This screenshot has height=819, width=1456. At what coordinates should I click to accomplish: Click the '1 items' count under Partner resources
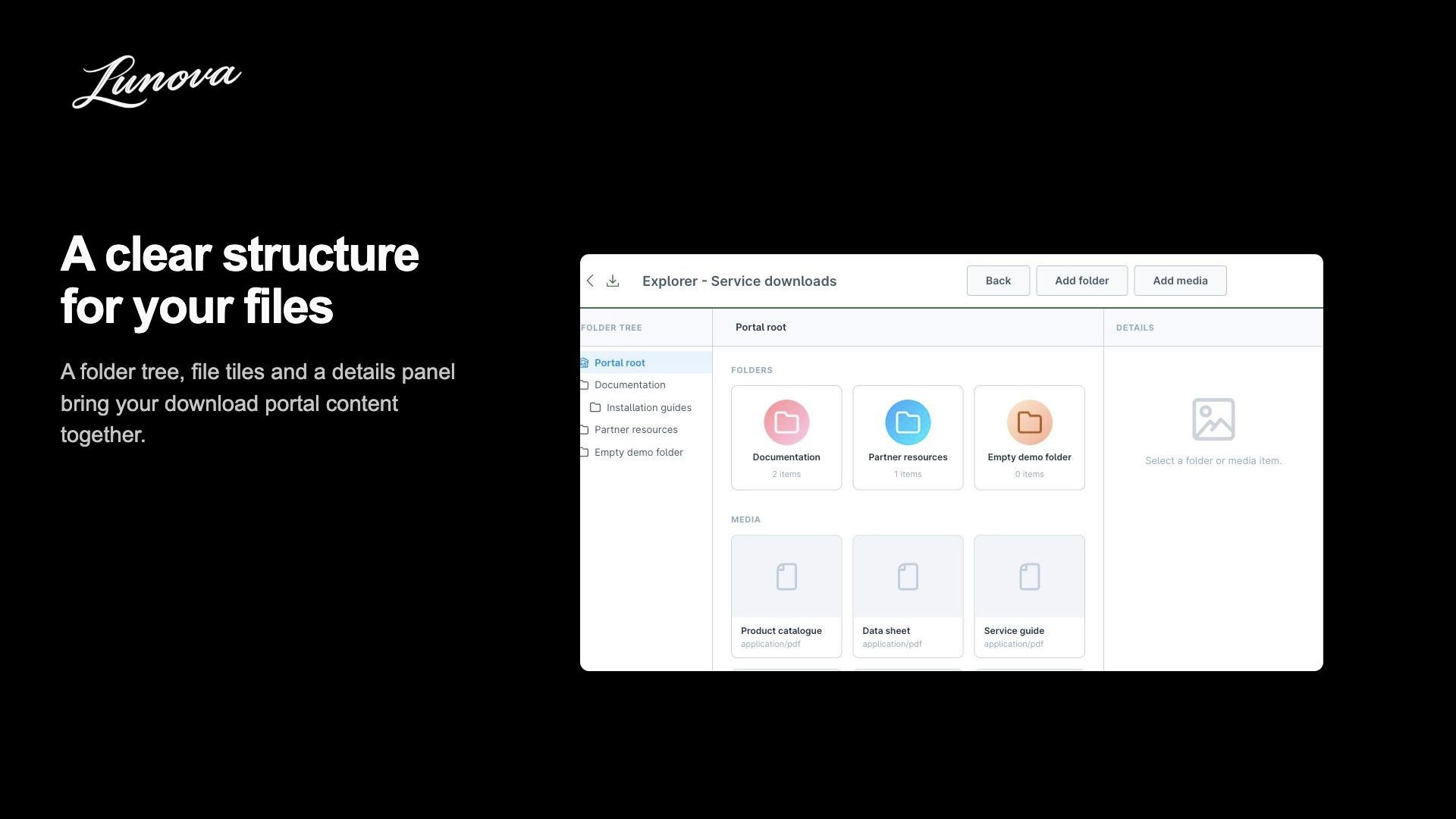[x=908, y=475]
